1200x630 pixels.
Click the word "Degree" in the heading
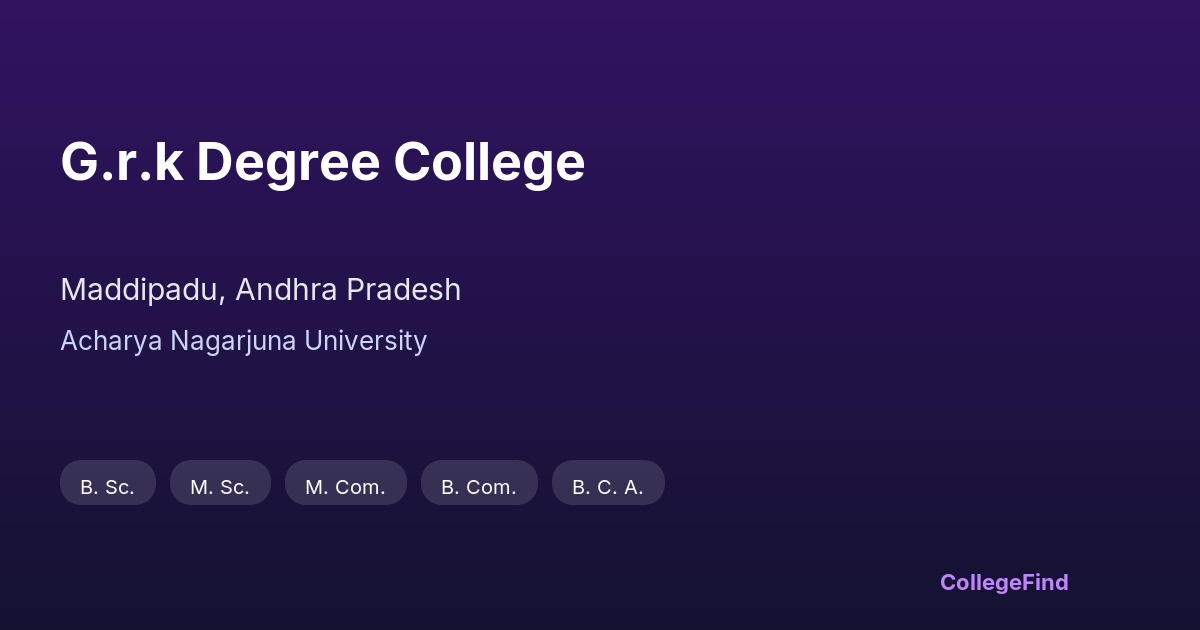[288, 162]
